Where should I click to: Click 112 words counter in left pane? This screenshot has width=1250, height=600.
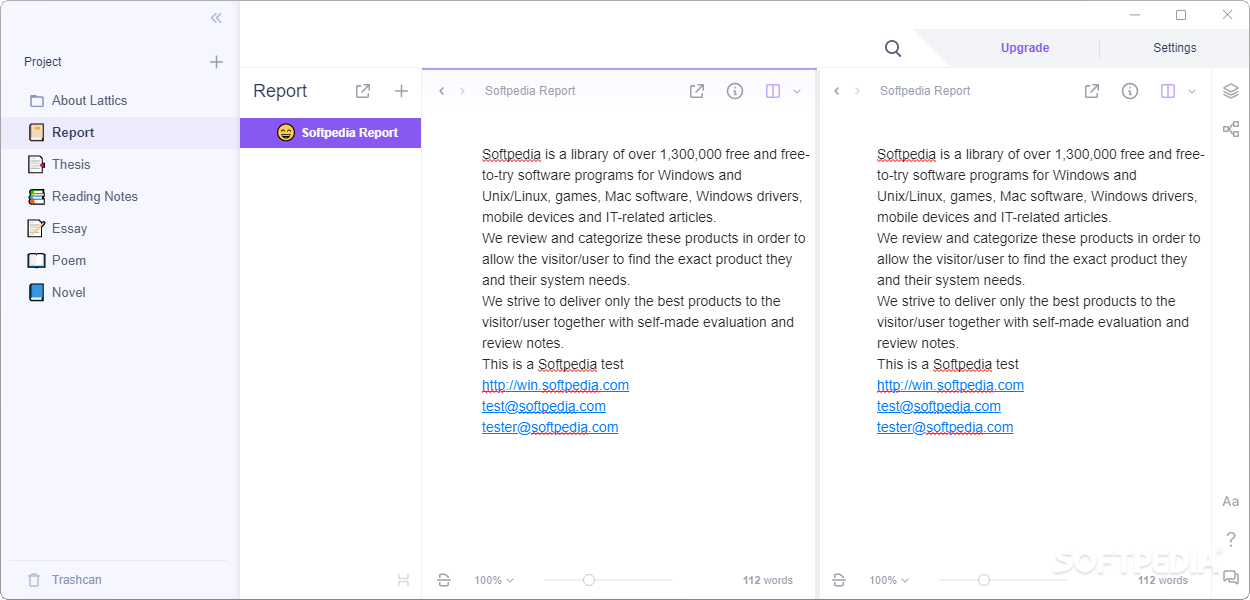coord(768,580)
